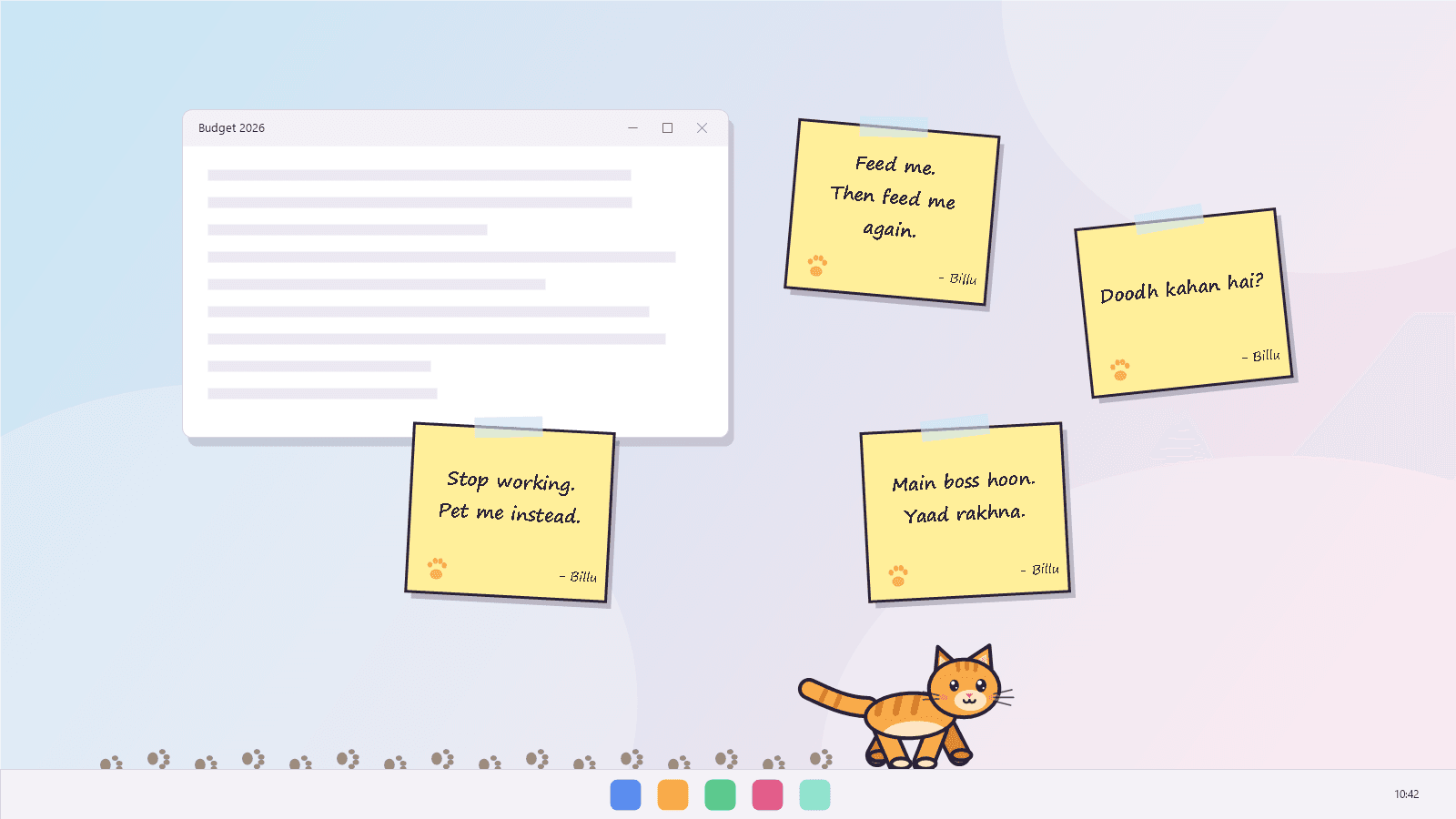
Task: Select the 'Doodh kahan hai?' sticky note
Action: click(x=1183, y=303)
